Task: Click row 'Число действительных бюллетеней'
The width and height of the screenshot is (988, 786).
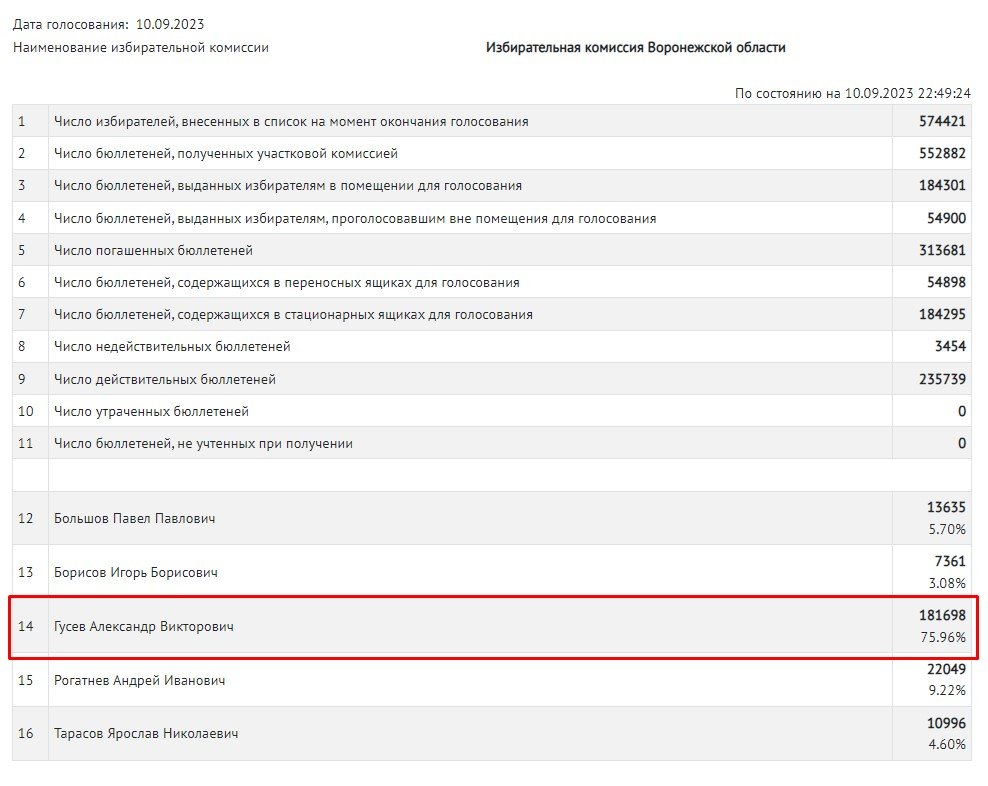Action: (x=491, y=379)
